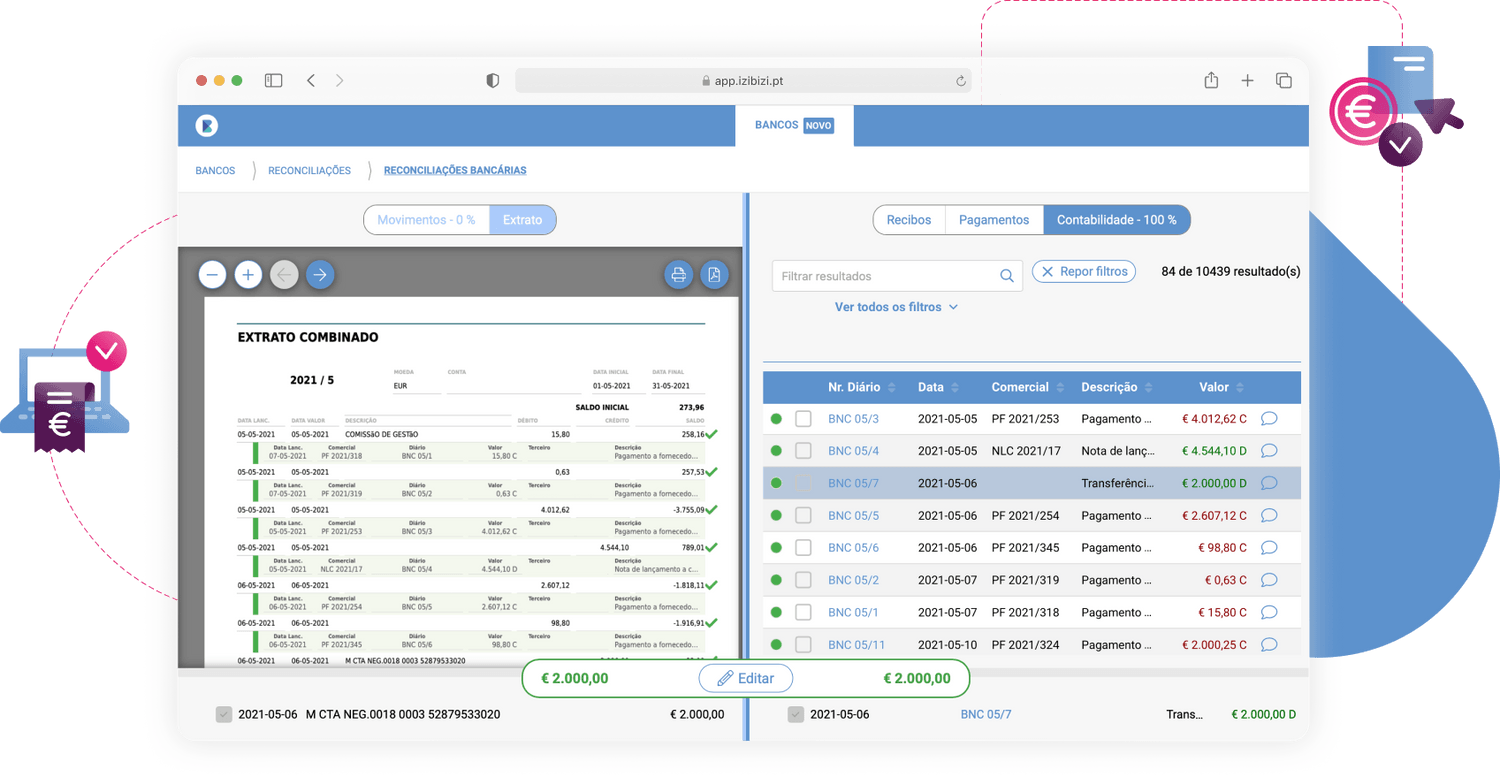Viewport: 1500px width, 777px height.
Task: Print the bank statement
Action: click(x=678, y=275)
